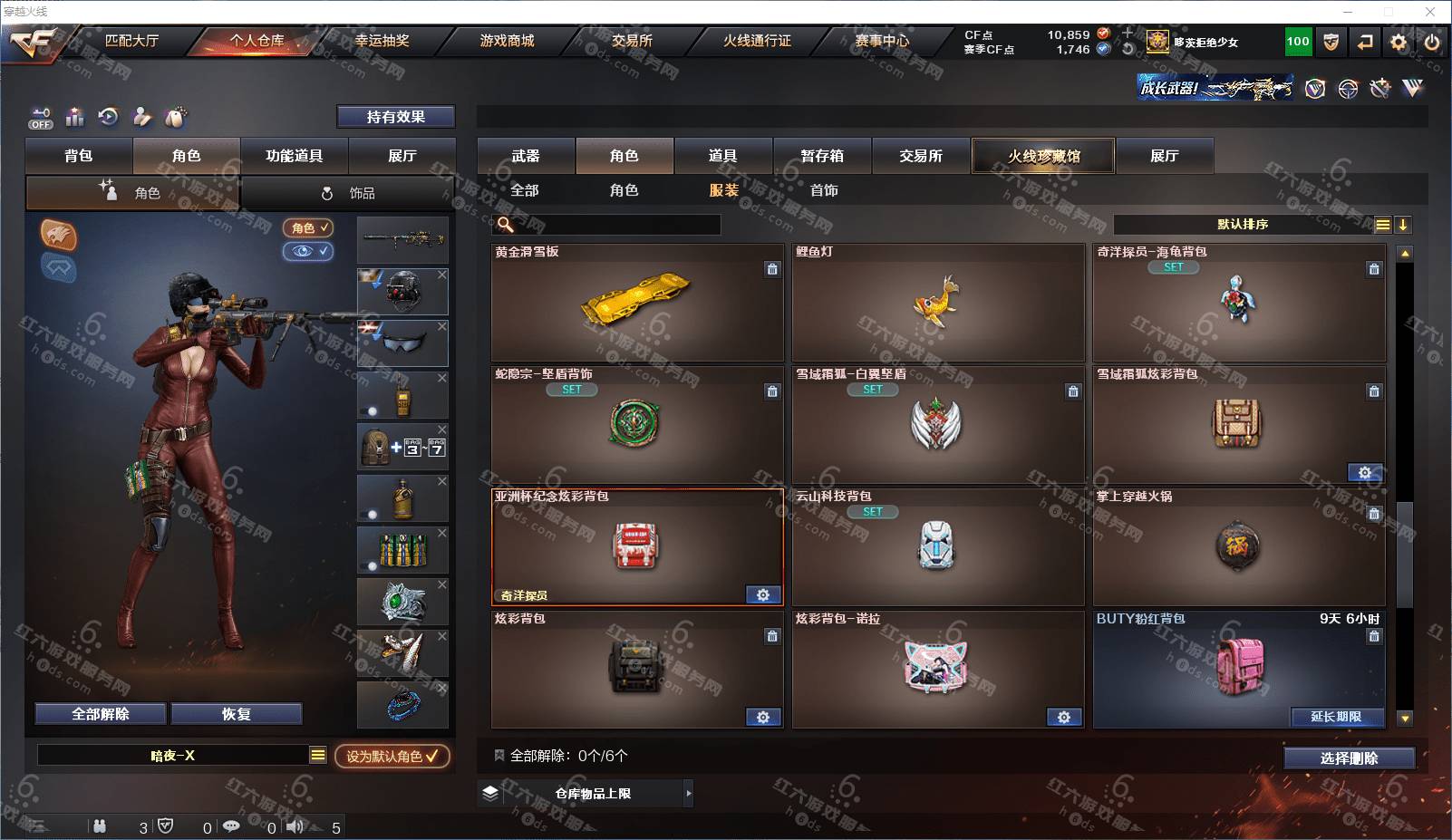Click trash icon on 黄金滑雪板 item
The image size is (1452, 840).
point(772,269)
